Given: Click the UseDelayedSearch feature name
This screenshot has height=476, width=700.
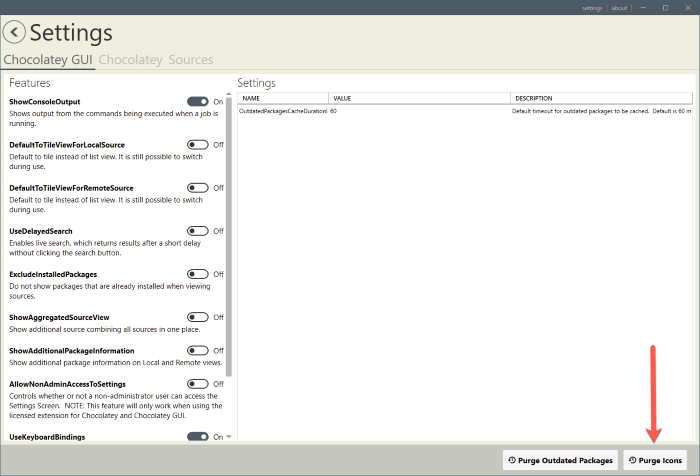Looking at the screenshot, I should click(x=41, y=231).
